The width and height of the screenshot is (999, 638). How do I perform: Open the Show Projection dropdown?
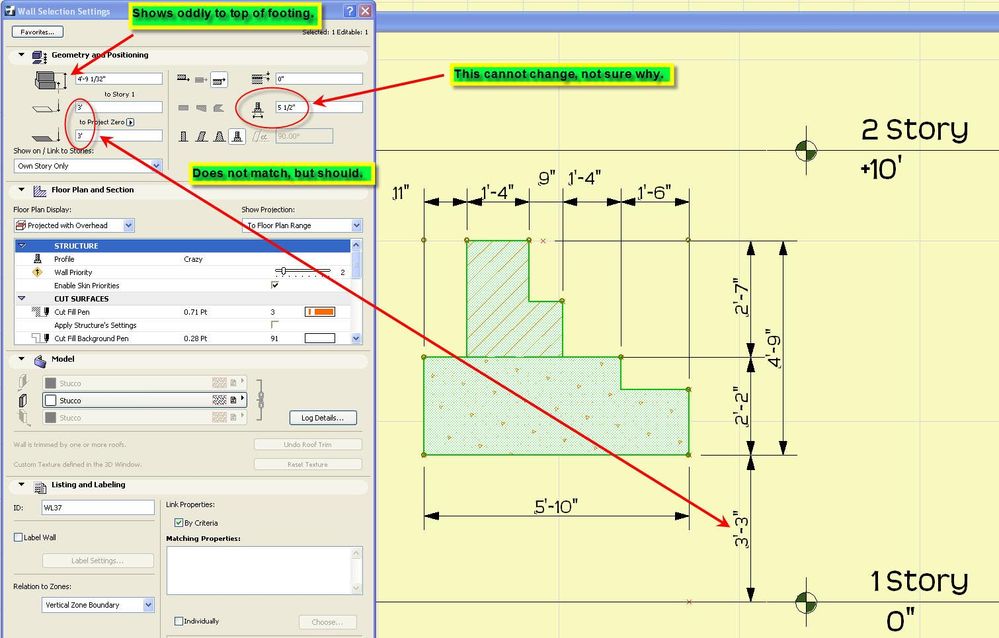pos(302,225)
